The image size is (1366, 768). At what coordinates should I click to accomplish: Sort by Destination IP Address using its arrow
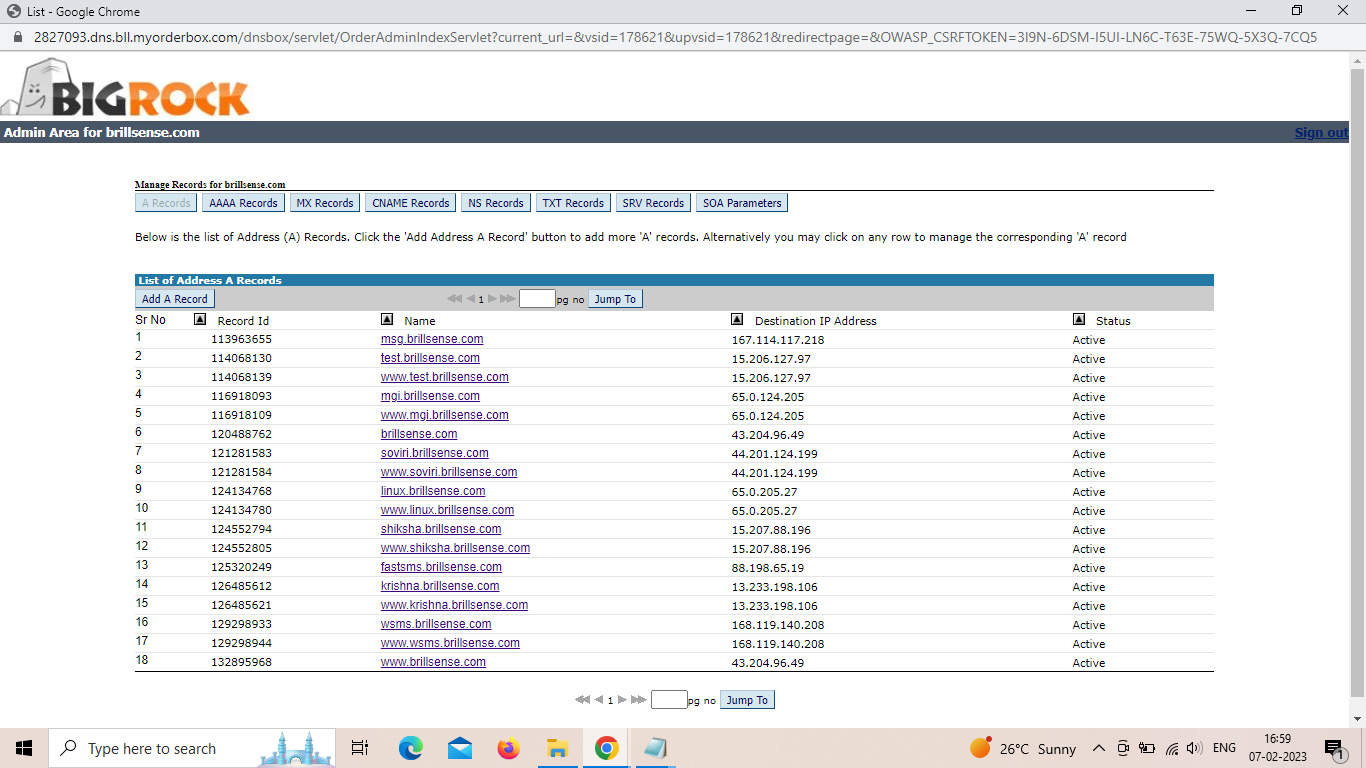[737, 320]
